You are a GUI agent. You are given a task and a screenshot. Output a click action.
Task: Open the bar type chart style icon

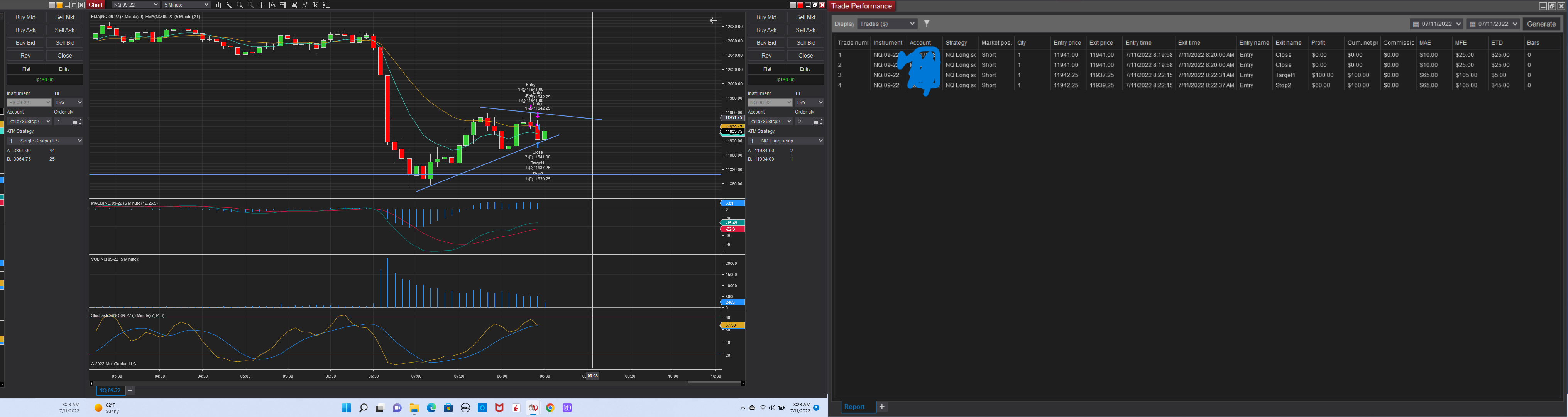218,5
